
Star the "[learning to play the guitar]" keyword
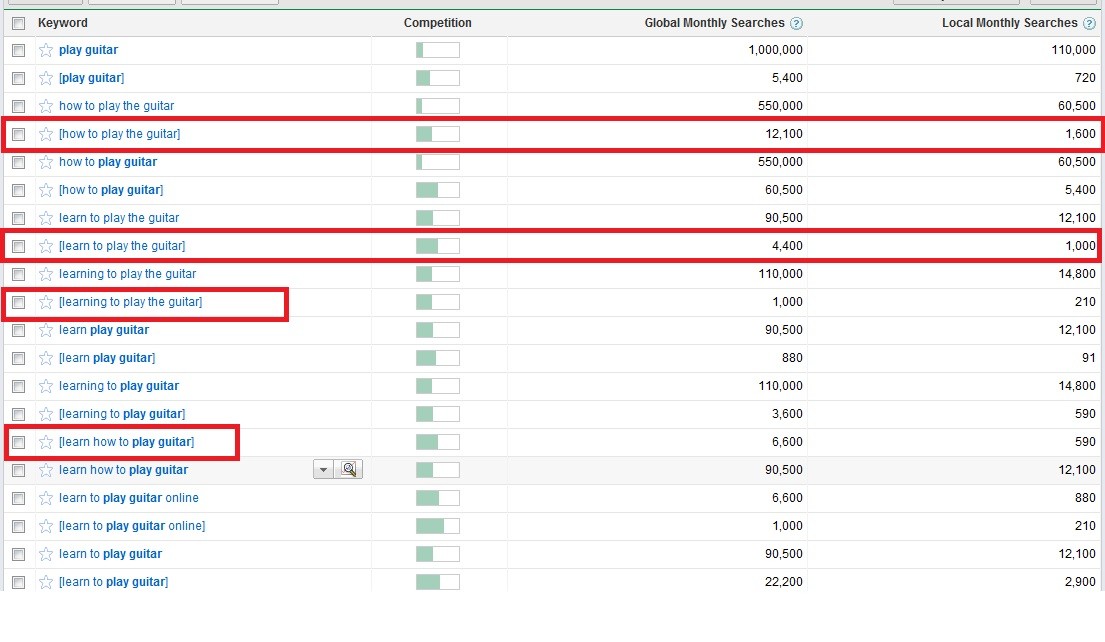coord(45,302)
